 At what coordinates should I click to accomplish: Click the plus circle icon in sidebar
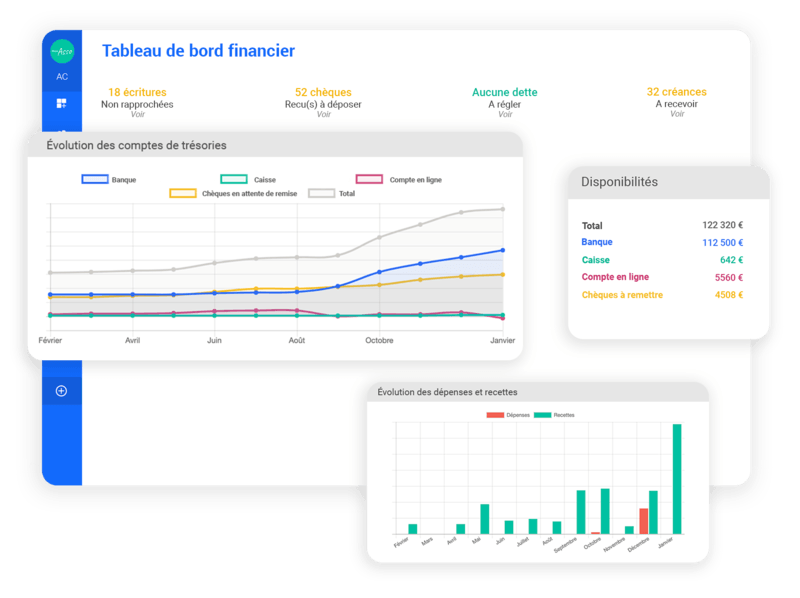[61, 391]
